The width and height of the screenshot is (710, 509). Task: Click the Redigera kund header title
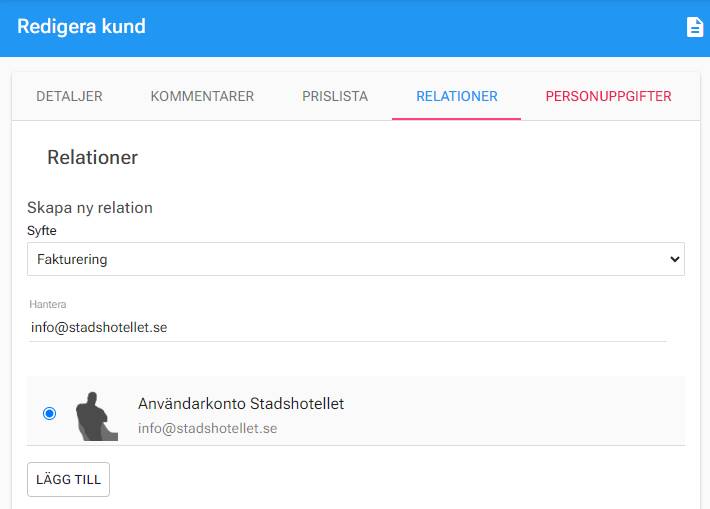[82, 27]
